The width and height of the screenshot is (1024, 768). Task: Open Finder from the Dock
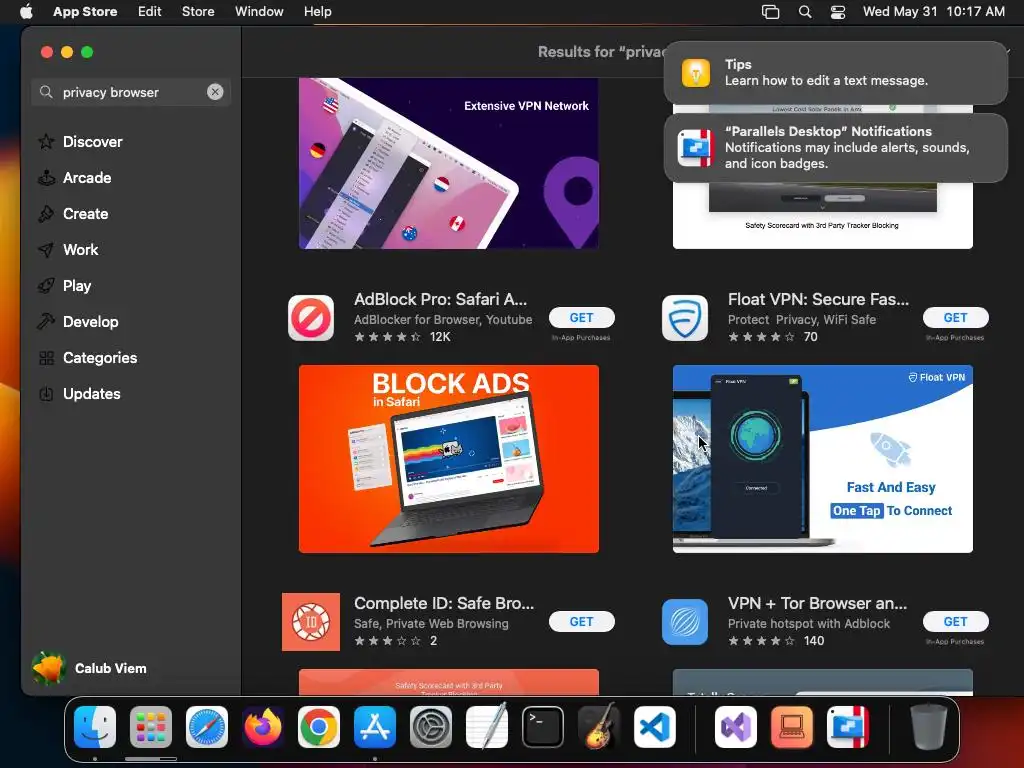coord(95,727)
